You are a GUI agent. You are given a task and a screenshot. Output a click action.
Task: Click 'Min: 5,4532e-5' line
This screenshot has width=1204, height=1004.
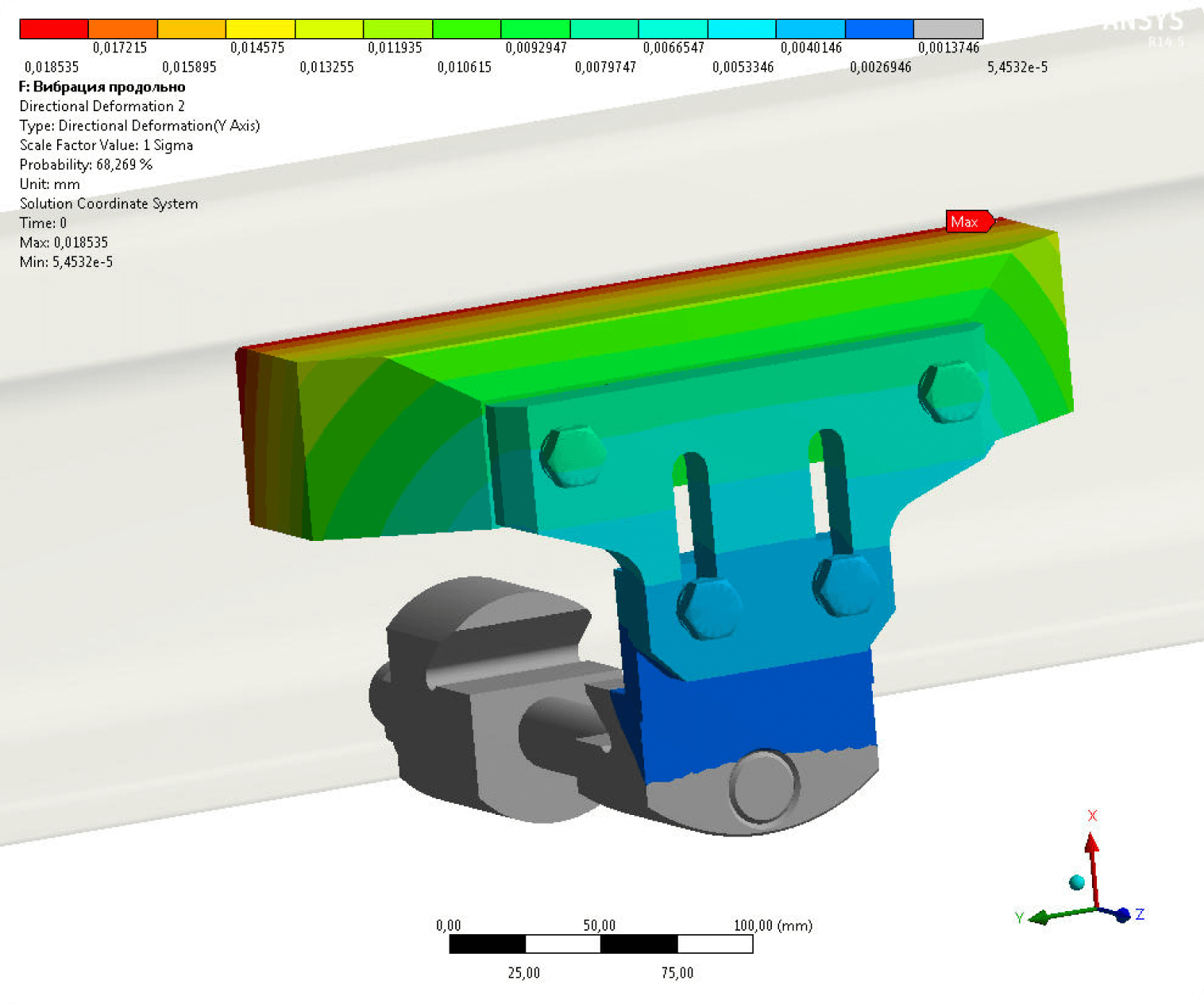click(x=66, y=262)
